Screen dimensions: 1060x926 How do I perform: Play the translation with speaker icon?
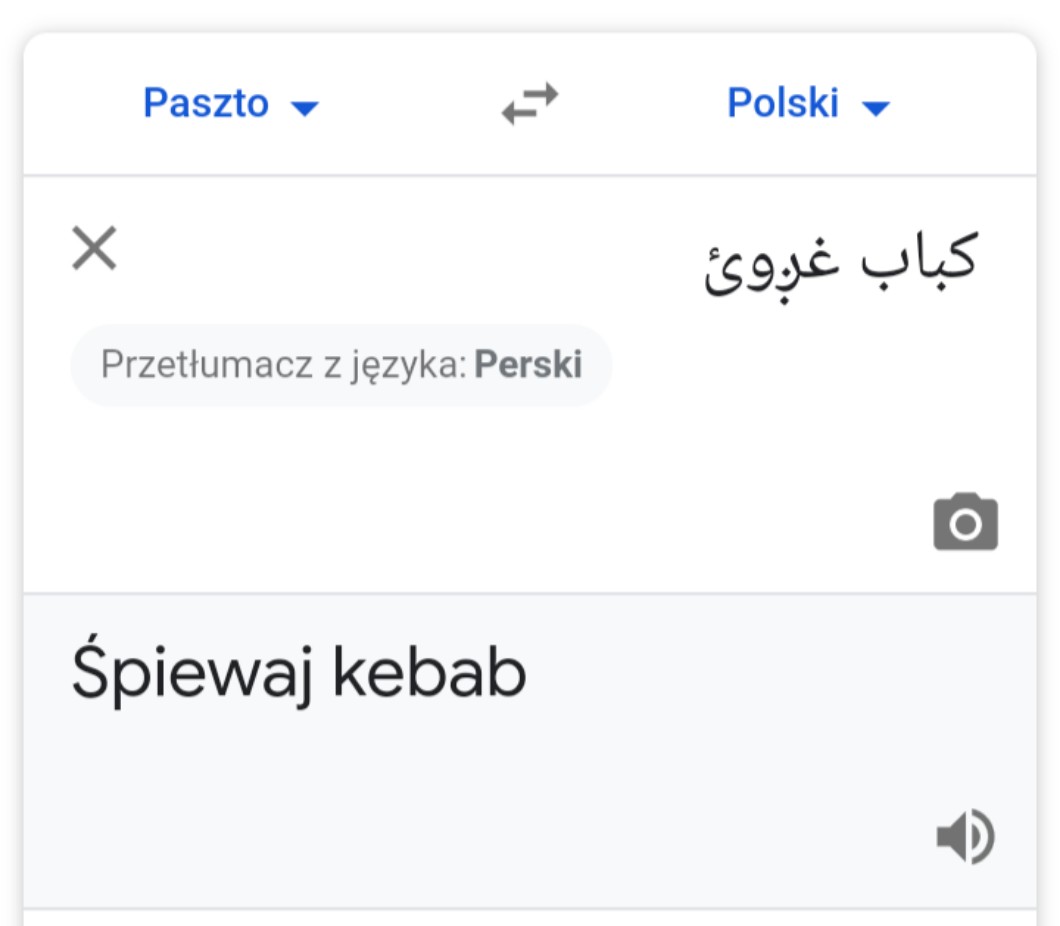pyautogui.click(x=965, y=837)
